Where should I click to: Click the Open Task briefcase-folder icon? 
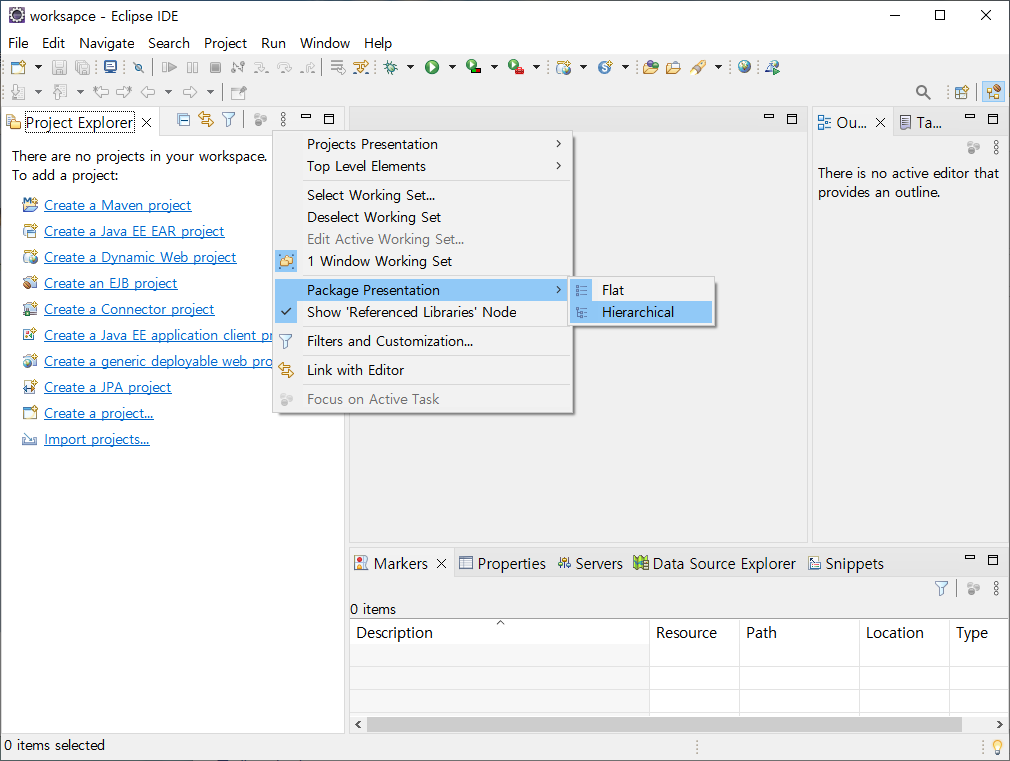coord(674,67)
